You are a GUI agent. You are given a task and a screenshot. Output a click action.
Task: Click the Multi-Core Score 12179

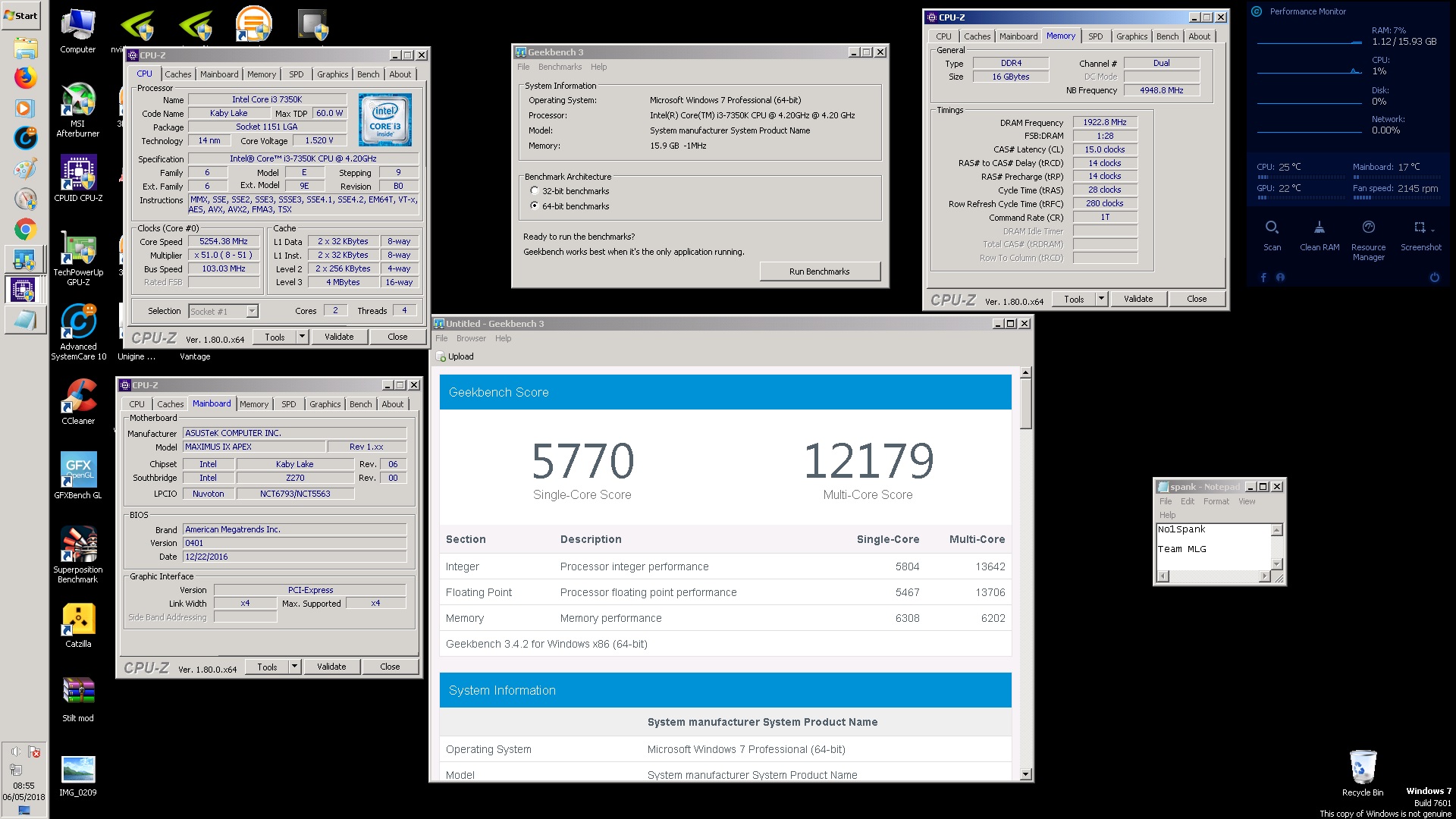868,460
